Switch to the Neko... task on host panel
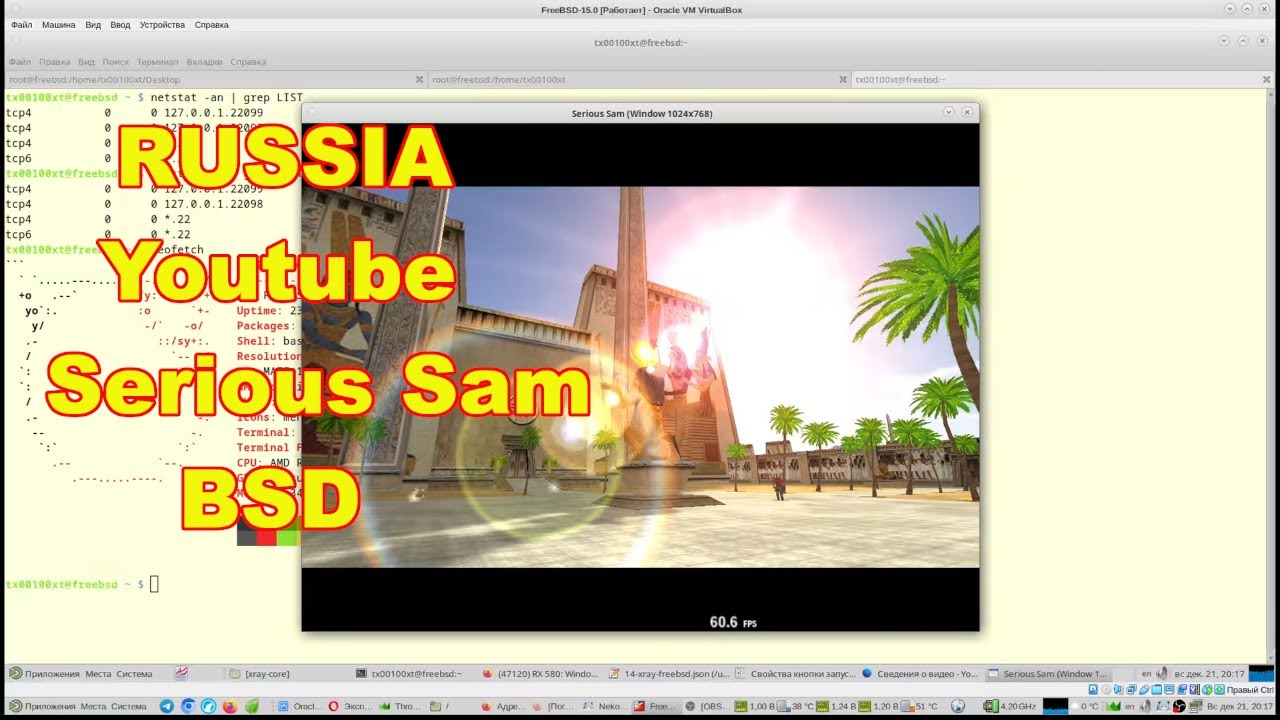The width and height of the screenshot is (1280, 720). tap(605, 706)
